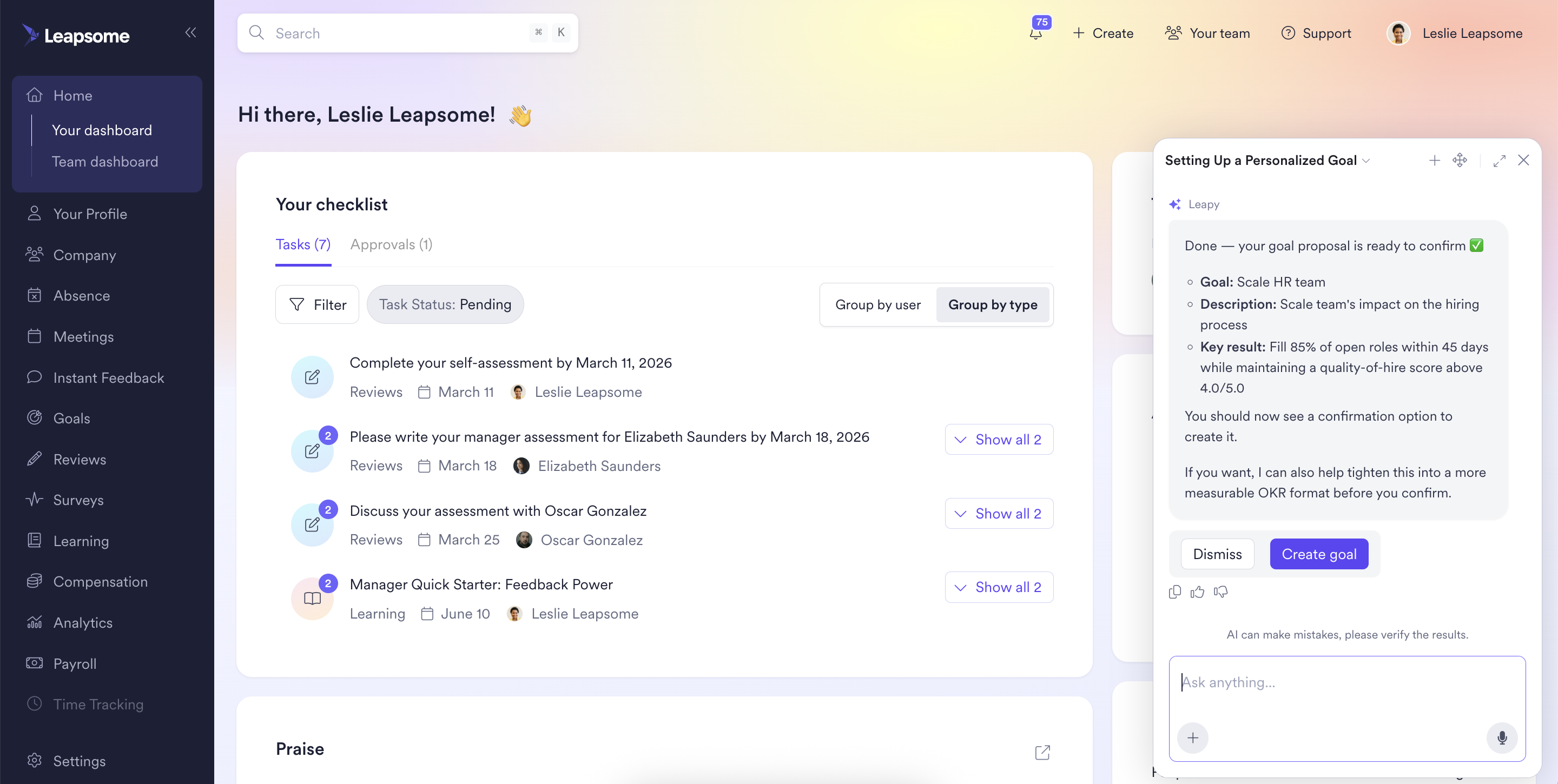
Task: Click Elizabeth Saunders avatar in task row
Action: (521, 466)
